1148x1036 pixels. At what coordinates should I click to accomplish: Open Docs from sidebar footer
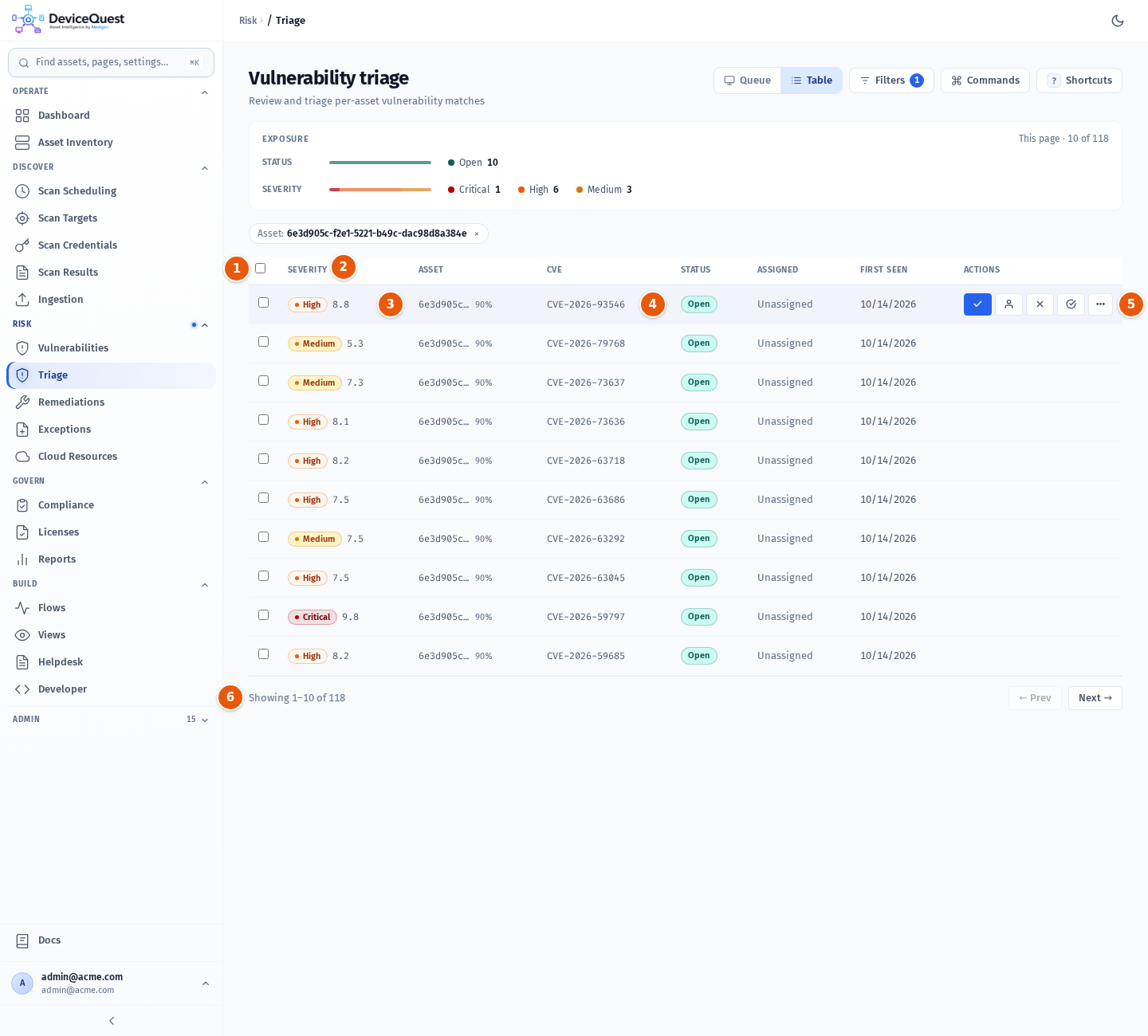111,940
